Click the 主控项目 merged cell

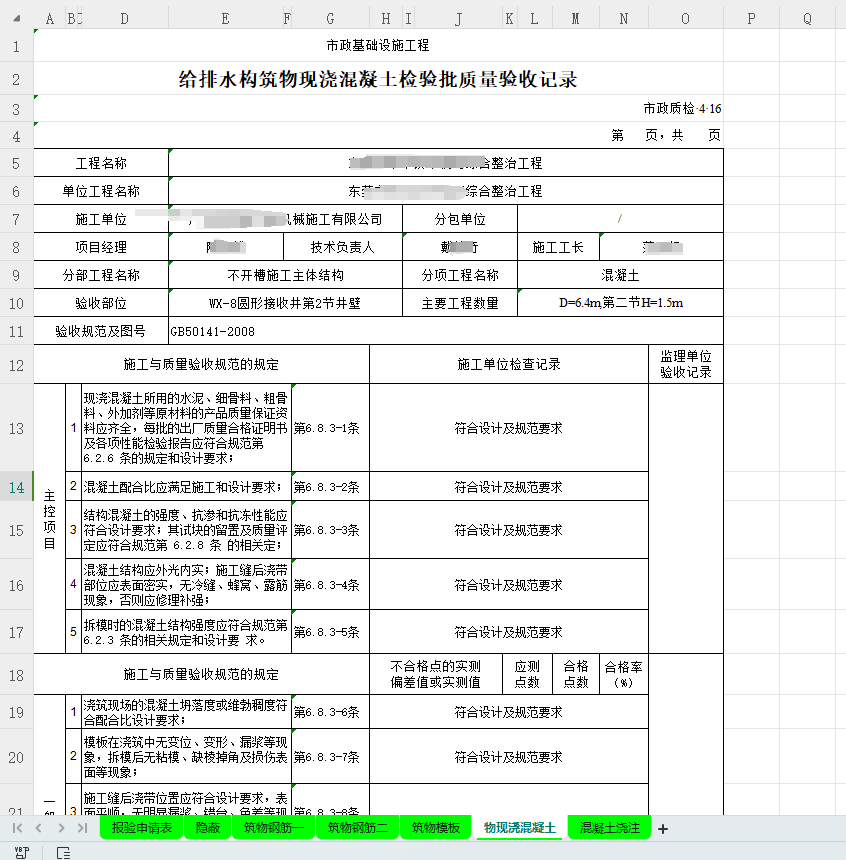pos(49,519)
